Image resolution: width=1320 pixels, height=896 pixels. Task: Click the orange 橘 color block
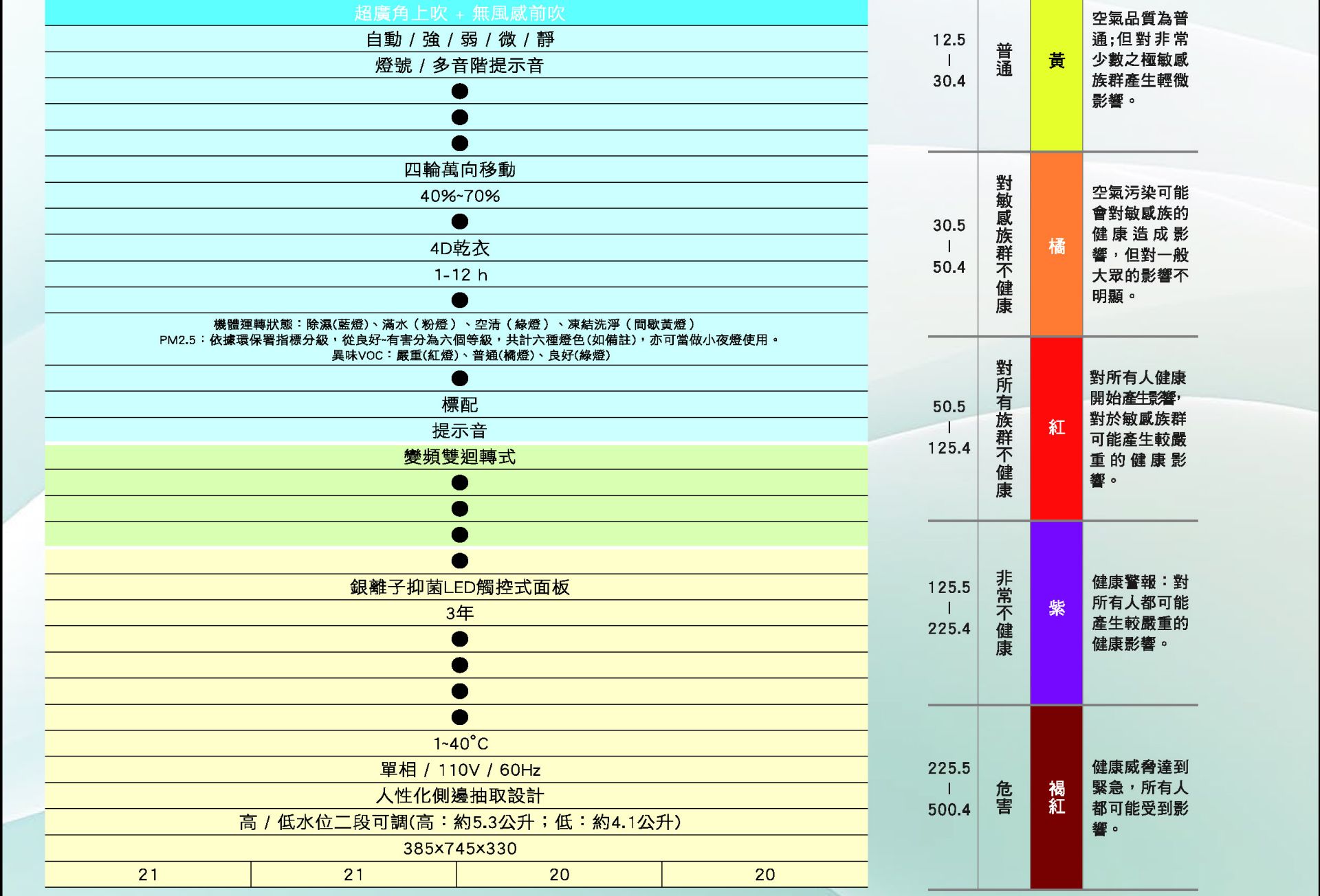click(1056, 245)
